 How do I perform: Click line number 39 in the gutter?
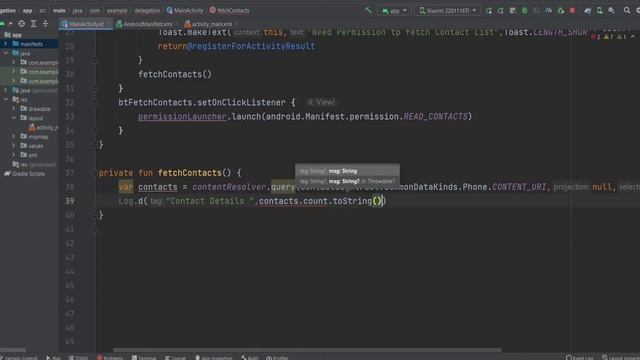[x=70, y=201]
